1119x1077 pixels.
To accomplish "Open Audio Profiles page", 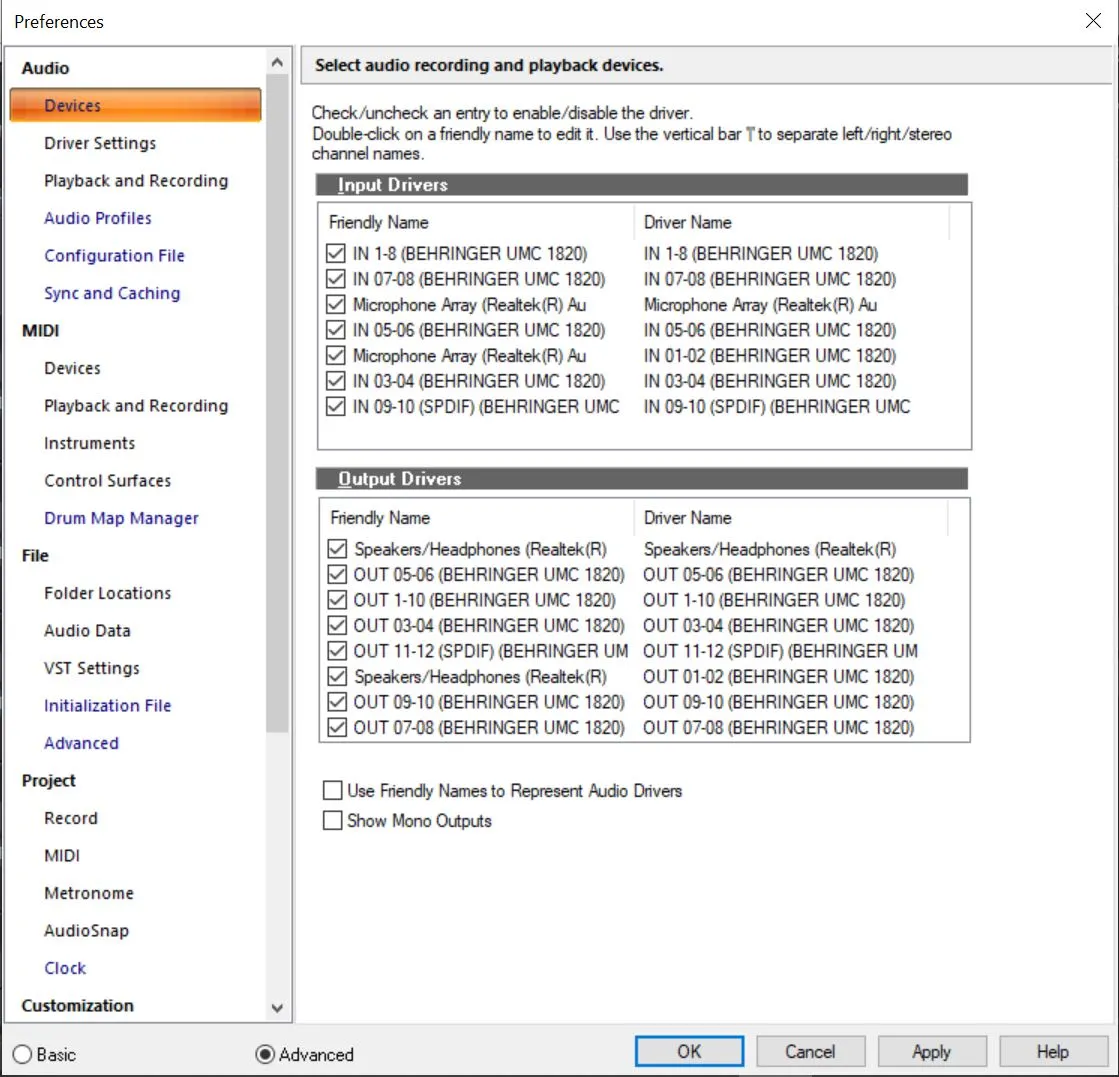I will [98, 218].
